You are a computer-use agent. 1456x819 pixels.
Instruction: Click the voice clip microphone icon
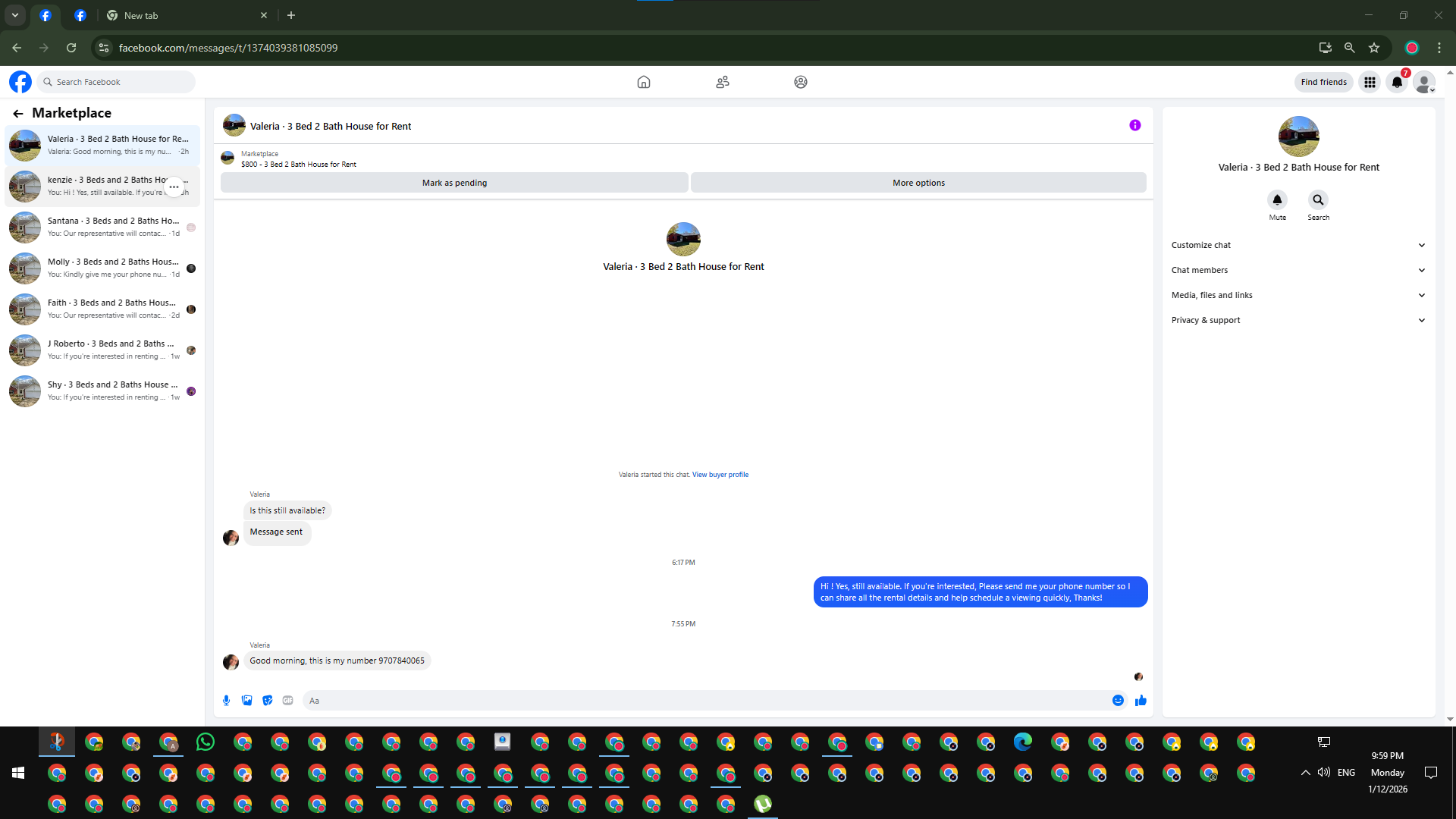226,701
